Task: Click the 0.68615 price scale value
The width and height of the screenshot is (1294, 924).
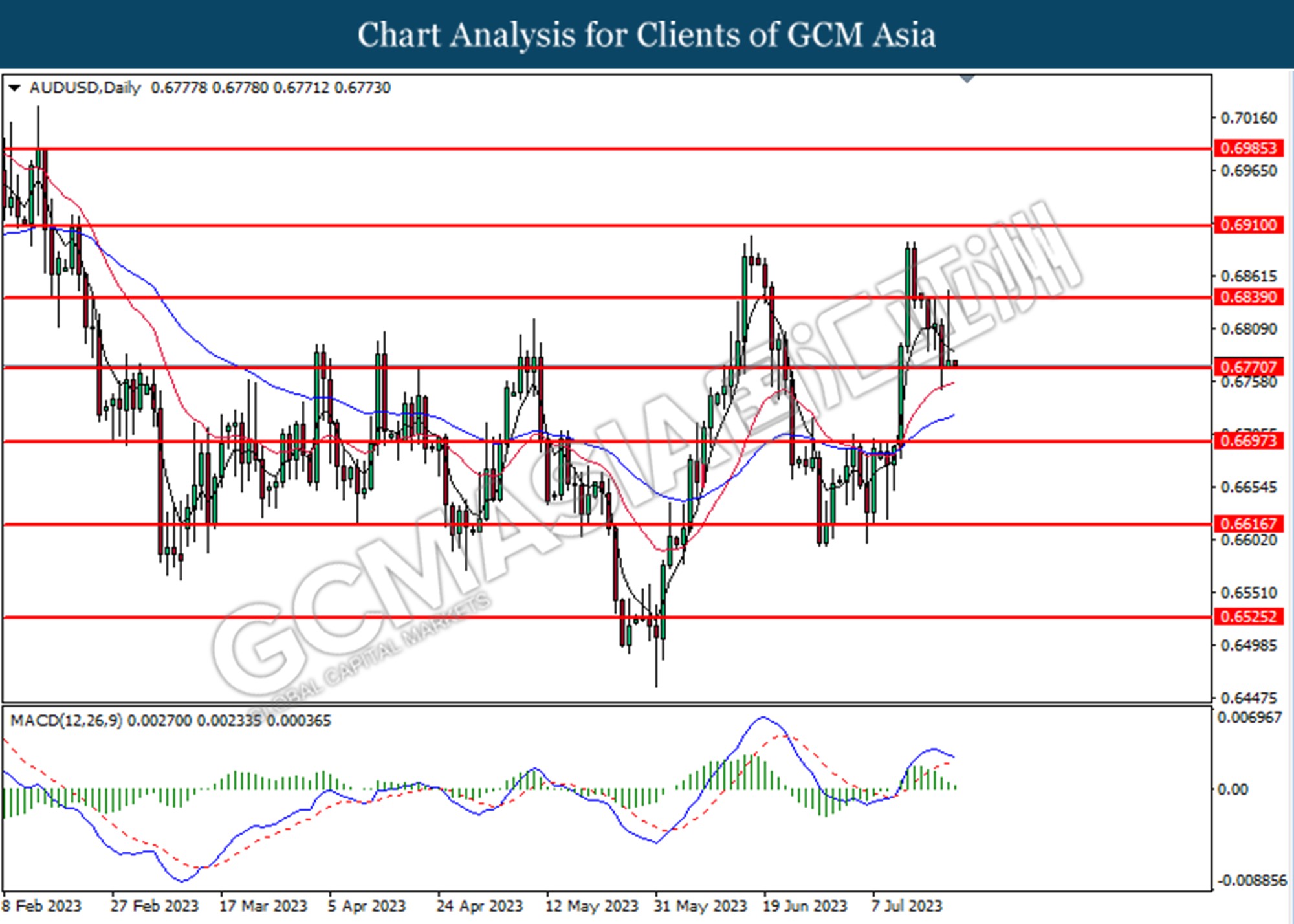Action: click(1249, 276)
